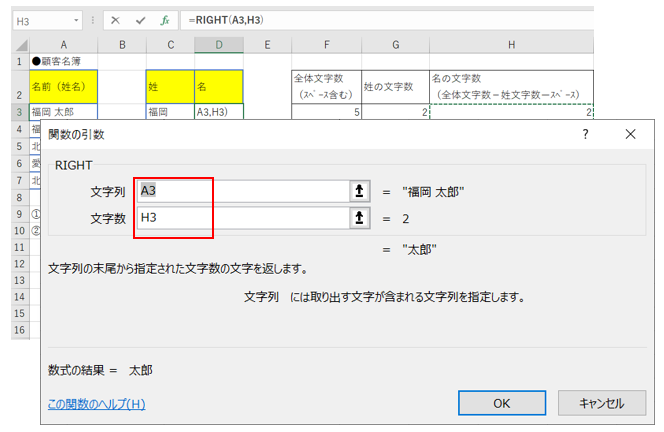Click the dialog help question mark icon

click(x=585, y=134)
